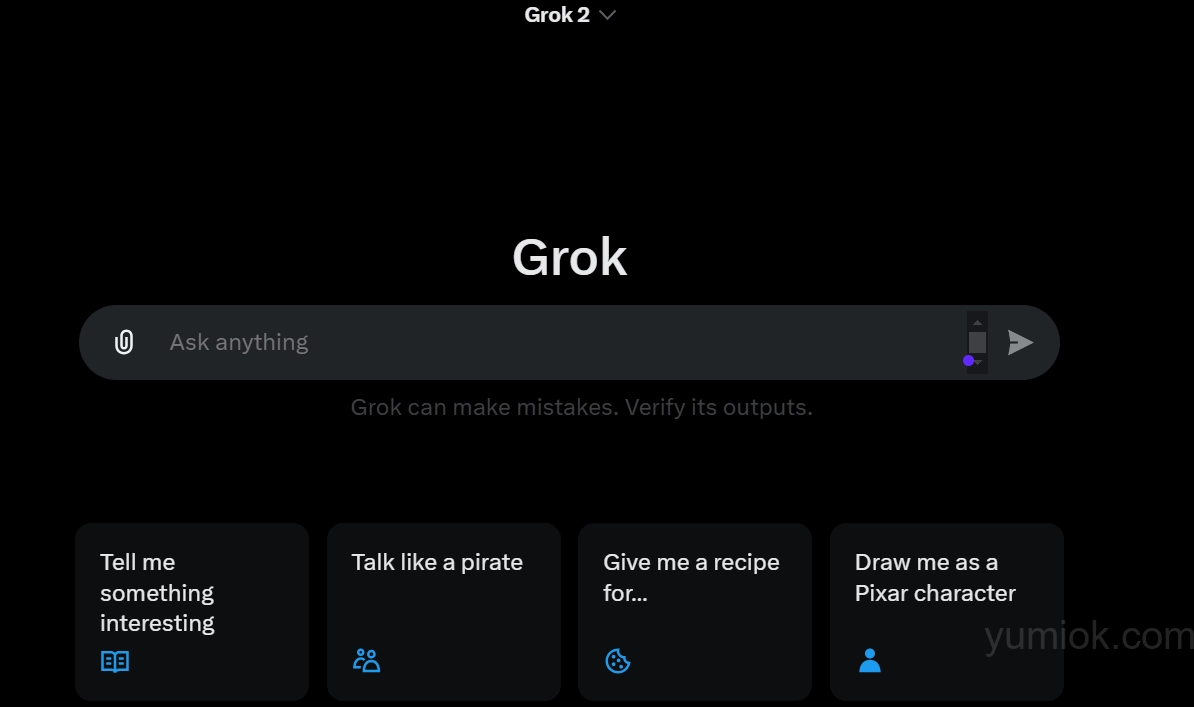Click the purple dot in input box
This screenshot has width=1194, height=707.
point(968,360)
